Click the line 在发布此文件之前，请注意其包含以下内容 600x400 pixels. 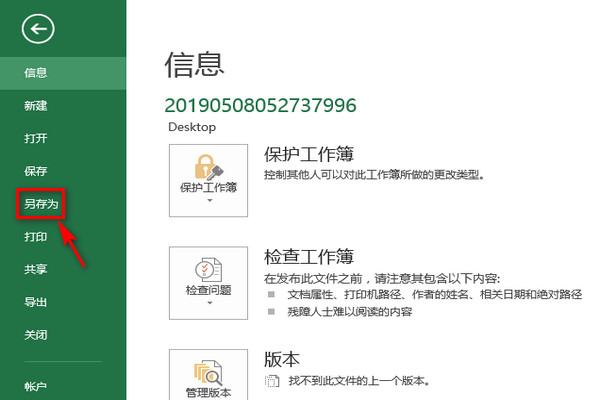tap(382, 278)
